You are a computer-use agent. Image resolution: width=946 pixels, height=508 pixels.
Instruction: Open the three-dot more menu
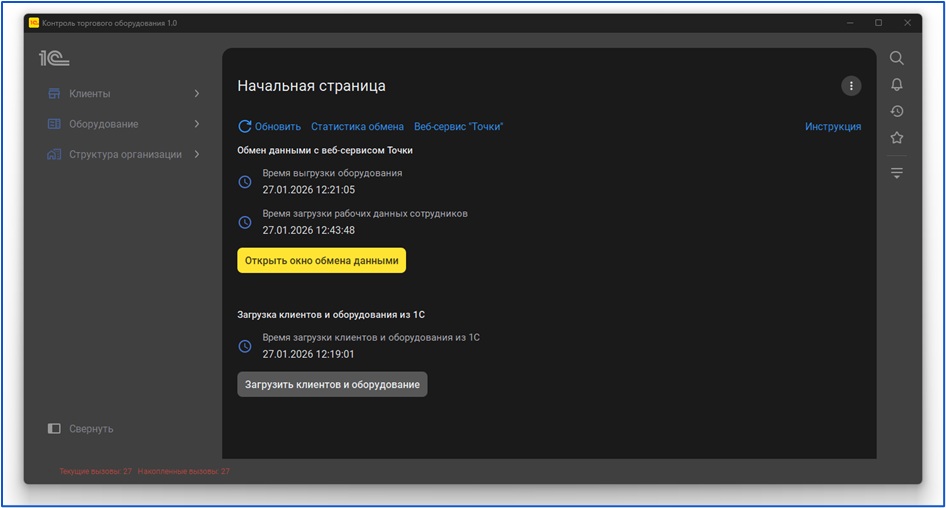click(851, 86)
